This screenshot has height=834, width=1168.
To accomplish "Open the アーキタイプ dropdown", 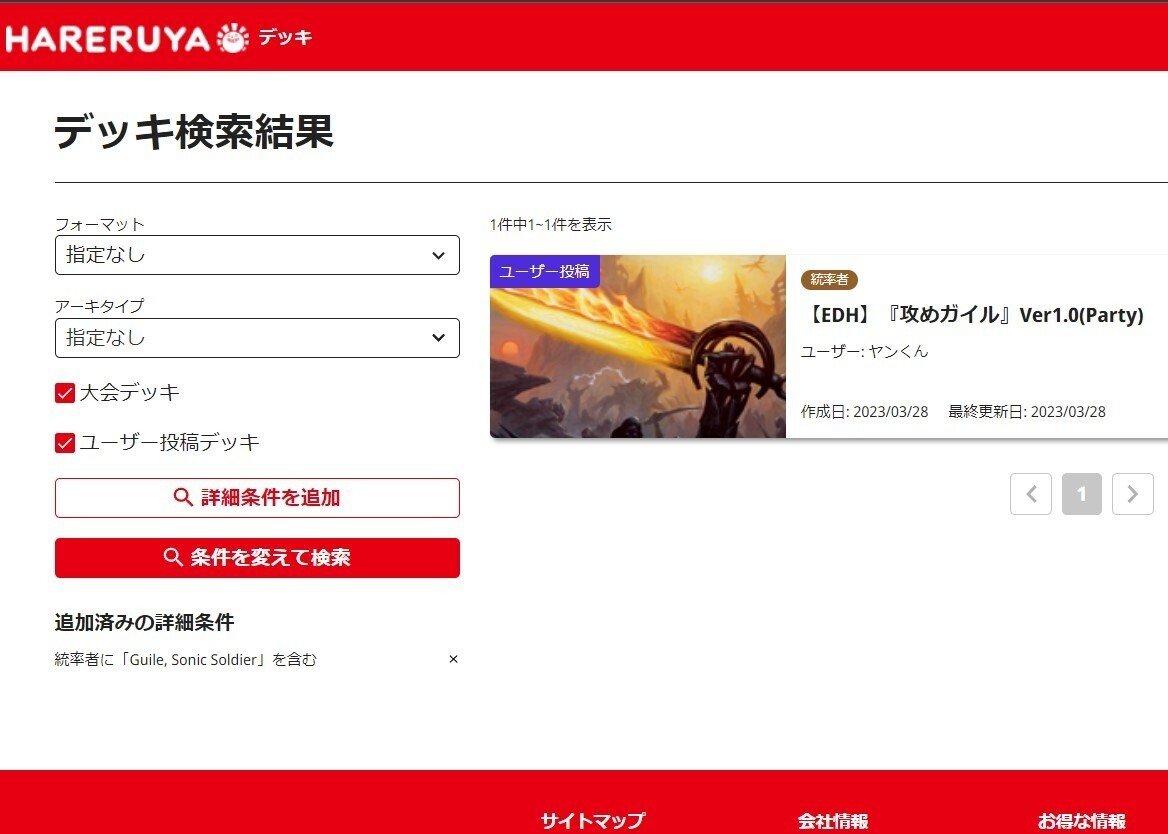I will pyautogui.click(x=257, y=338).
